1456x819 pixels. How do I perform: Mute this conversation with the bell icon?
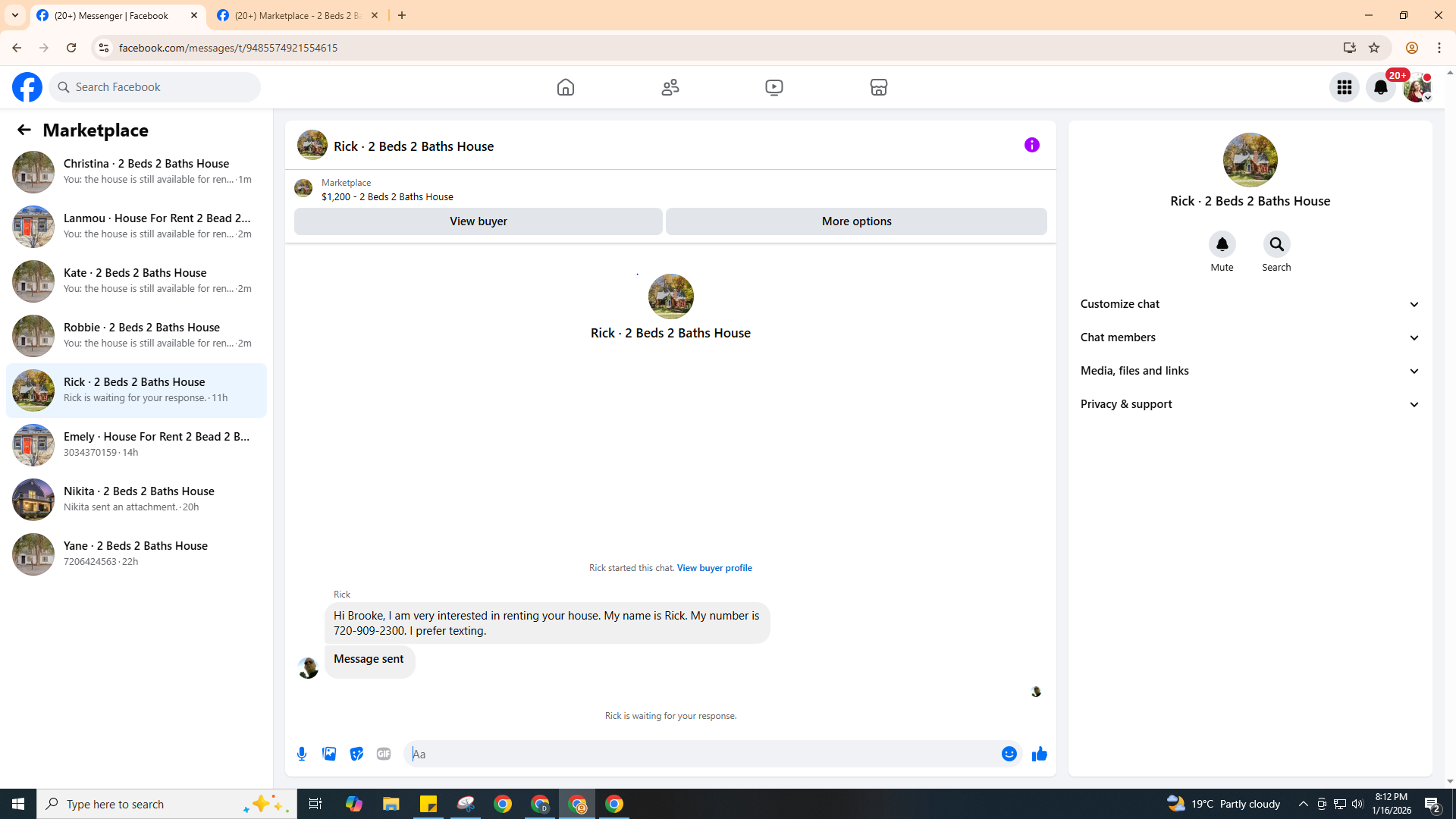coord(1222,244)
